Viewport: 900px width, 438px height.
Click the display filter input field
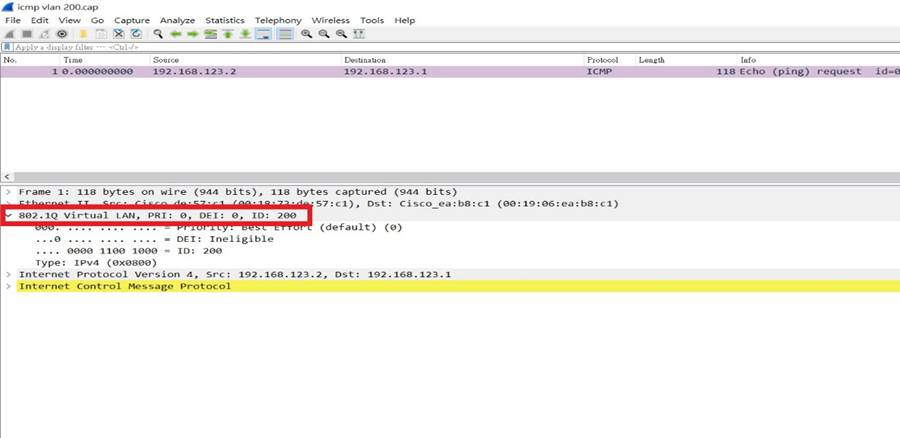pos(456,47)
